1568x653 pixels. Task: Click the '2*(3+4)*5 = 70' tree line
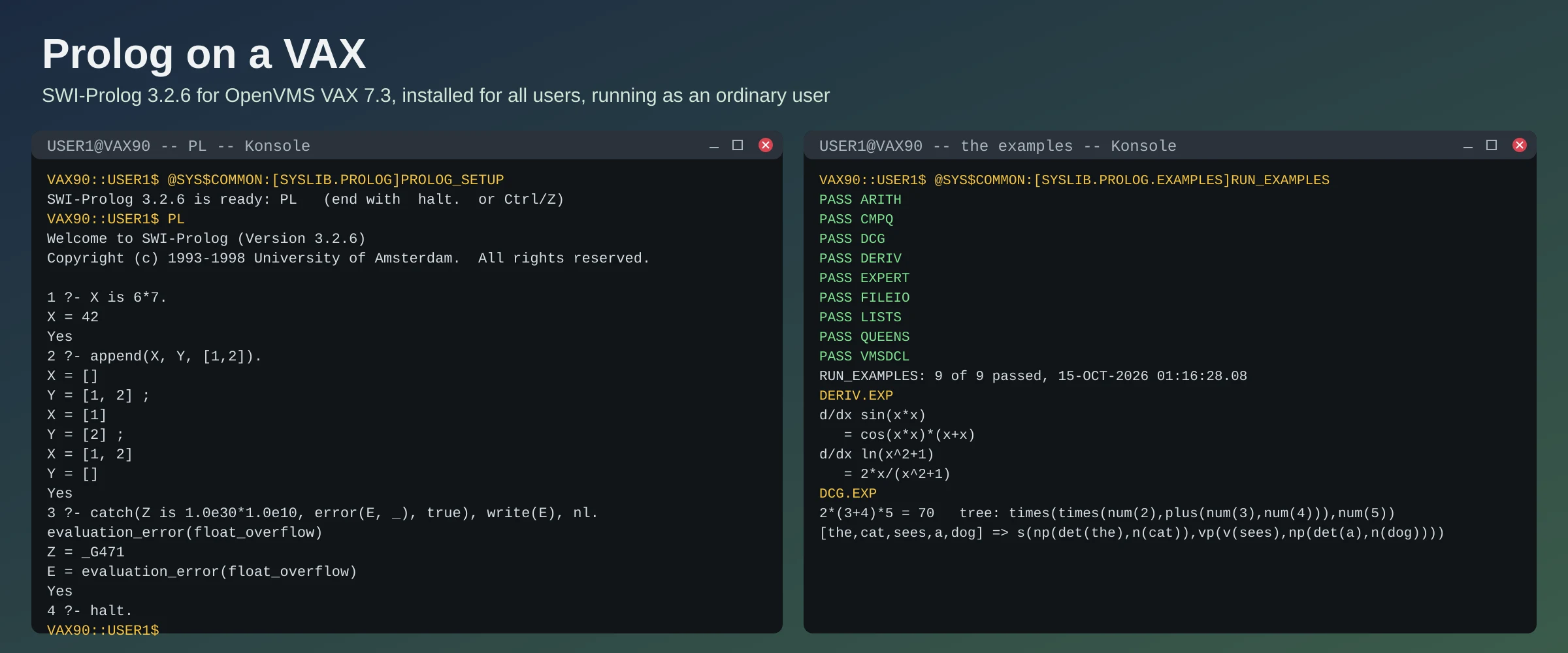(1107, 513)
